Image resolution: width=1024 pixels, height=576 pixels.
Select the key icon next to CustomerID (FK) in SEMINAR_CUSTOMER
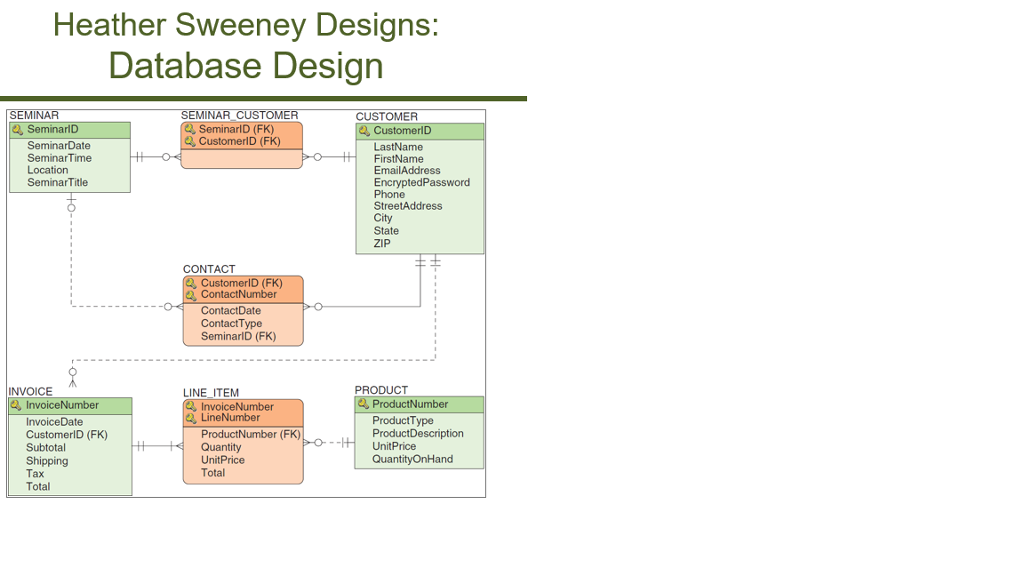pyautogui.click(x=190, y=140)
